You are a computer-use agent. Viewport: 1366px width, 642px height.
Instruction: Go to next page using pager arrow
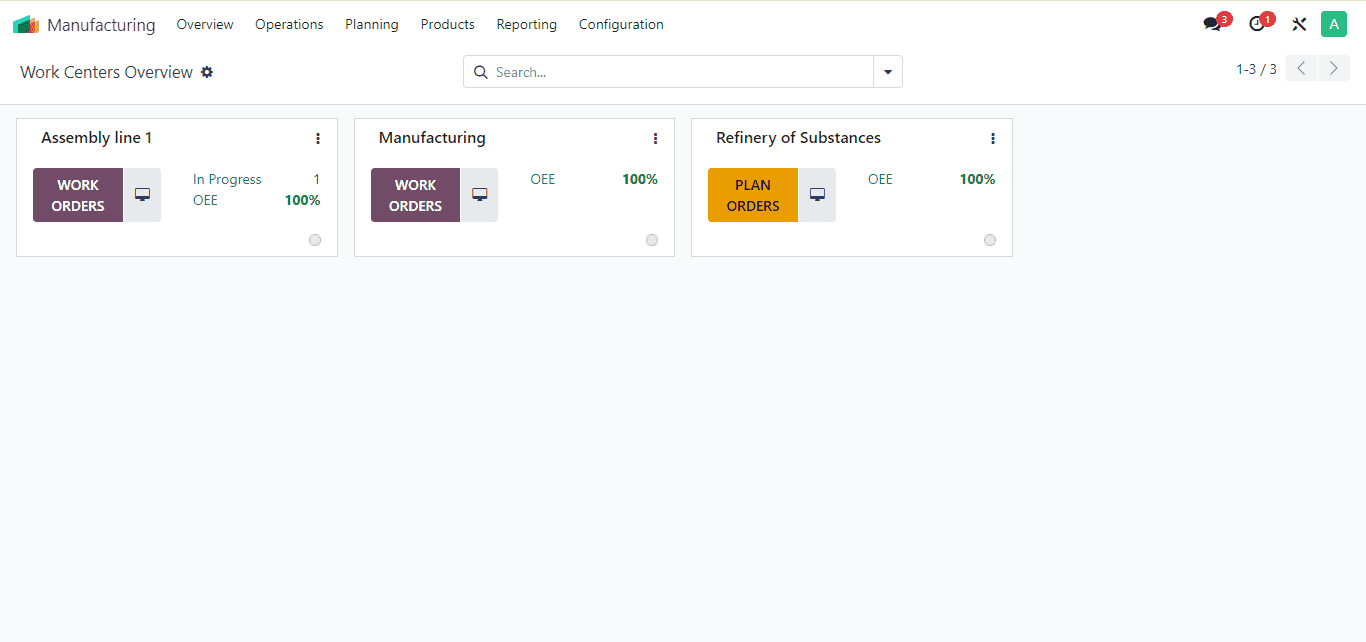point(1333,69)
